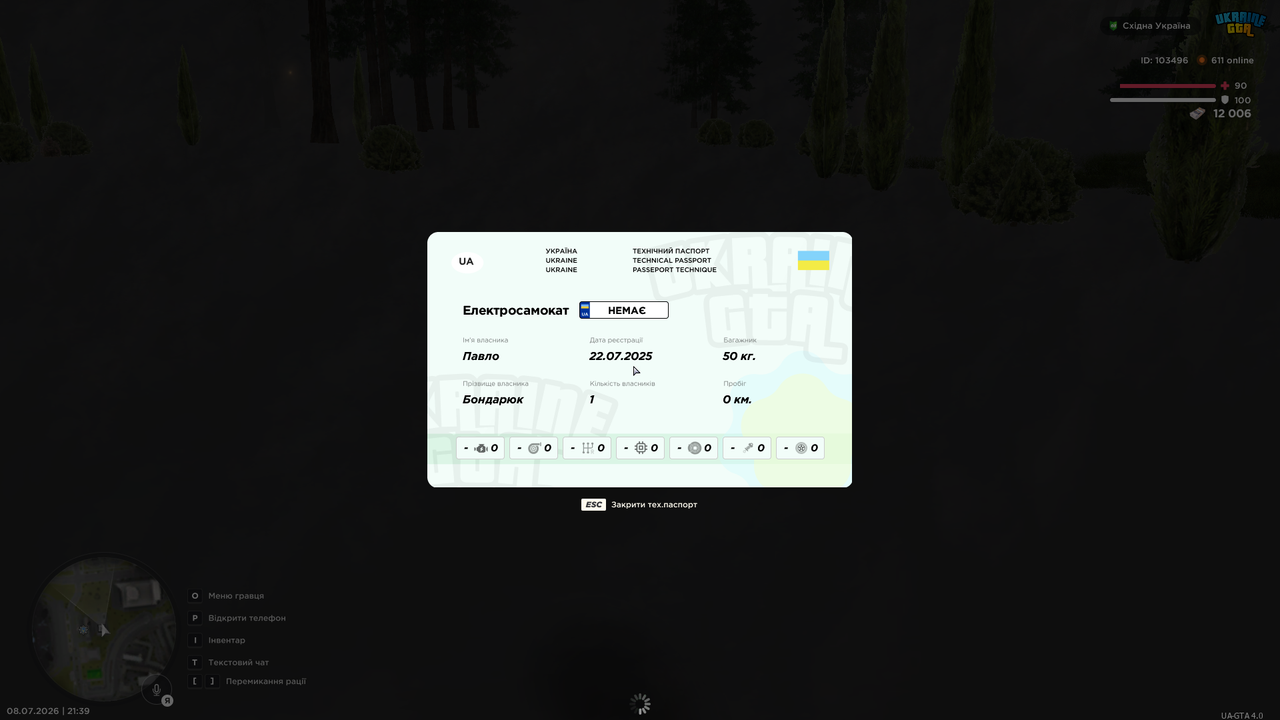Click the 12 006 money amount
1280x720 pixels.
point(1232,114)
